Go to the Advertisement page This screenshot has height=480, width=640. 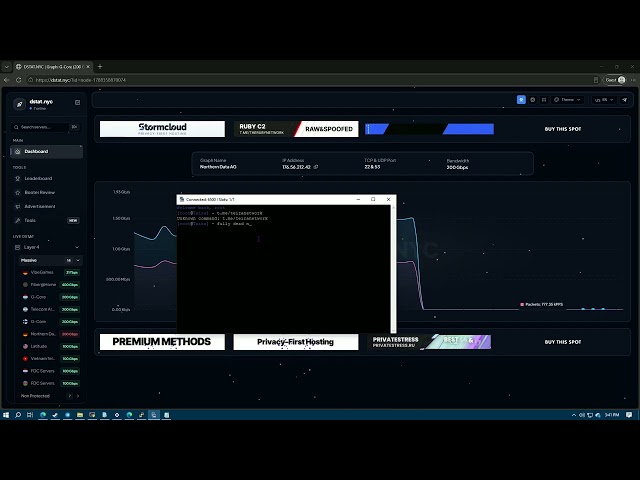tap(40, 206)
